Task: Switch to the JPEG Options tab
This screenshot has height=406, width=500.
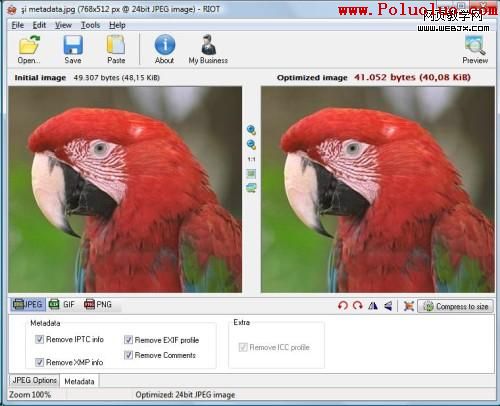Action: point(34,380)
